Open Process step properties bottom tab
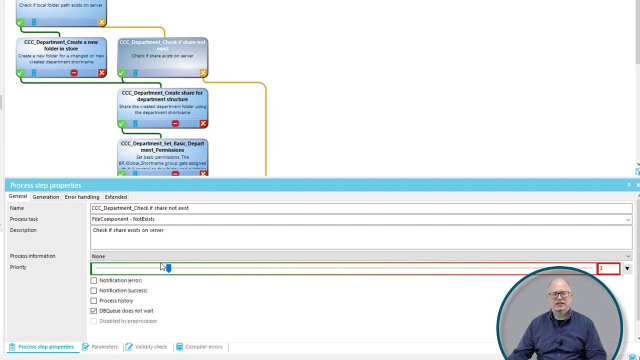 (41, 347)
